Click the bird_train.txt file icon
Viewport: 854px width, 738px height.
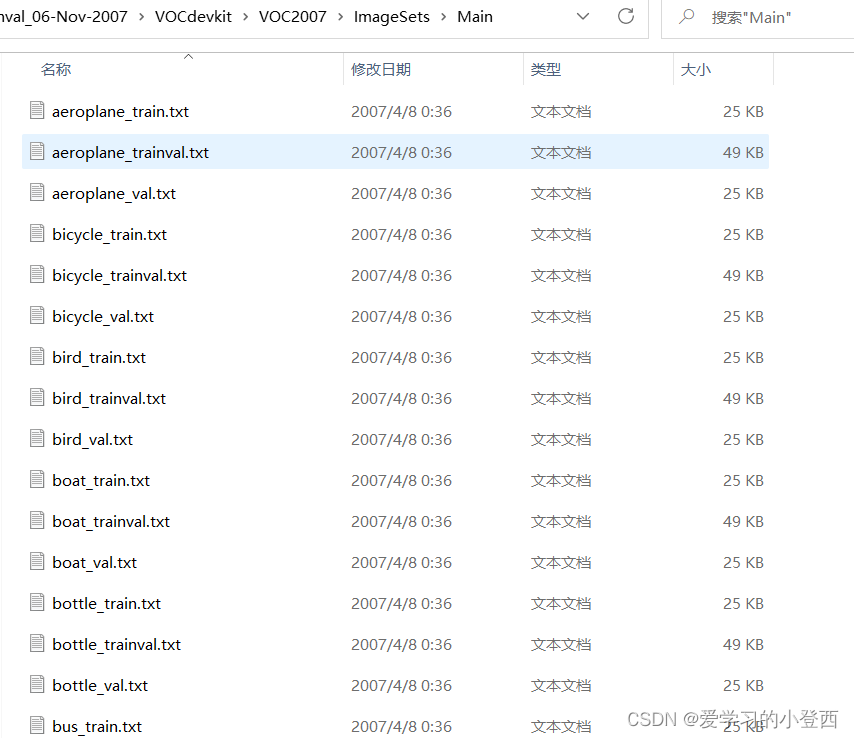click(37, 356)
